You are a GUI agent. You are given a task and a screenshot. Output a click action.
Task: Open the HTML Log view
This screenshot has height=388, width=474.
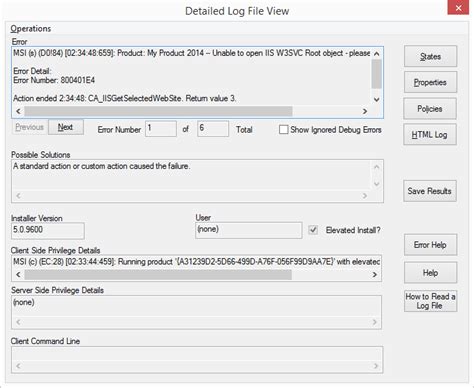430,135
